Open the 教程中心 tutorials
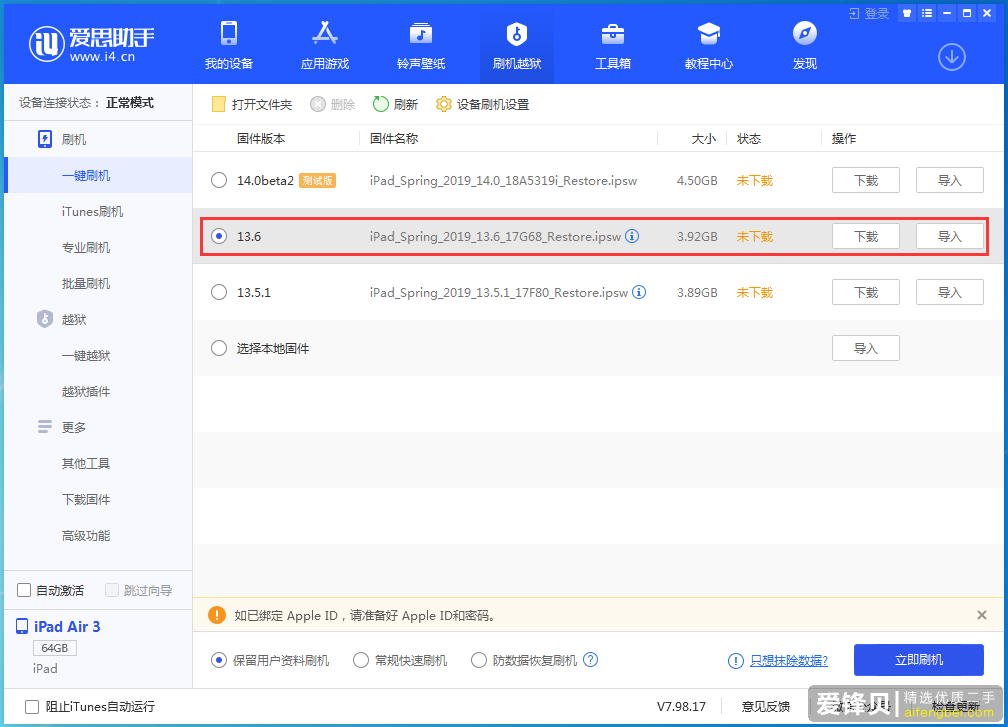1008x727 pixels. pos(708,45)
